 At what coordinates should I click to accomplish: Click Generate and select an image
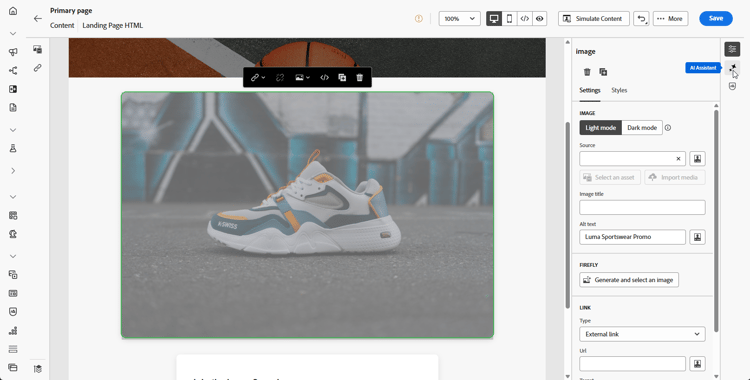[629, 280]
